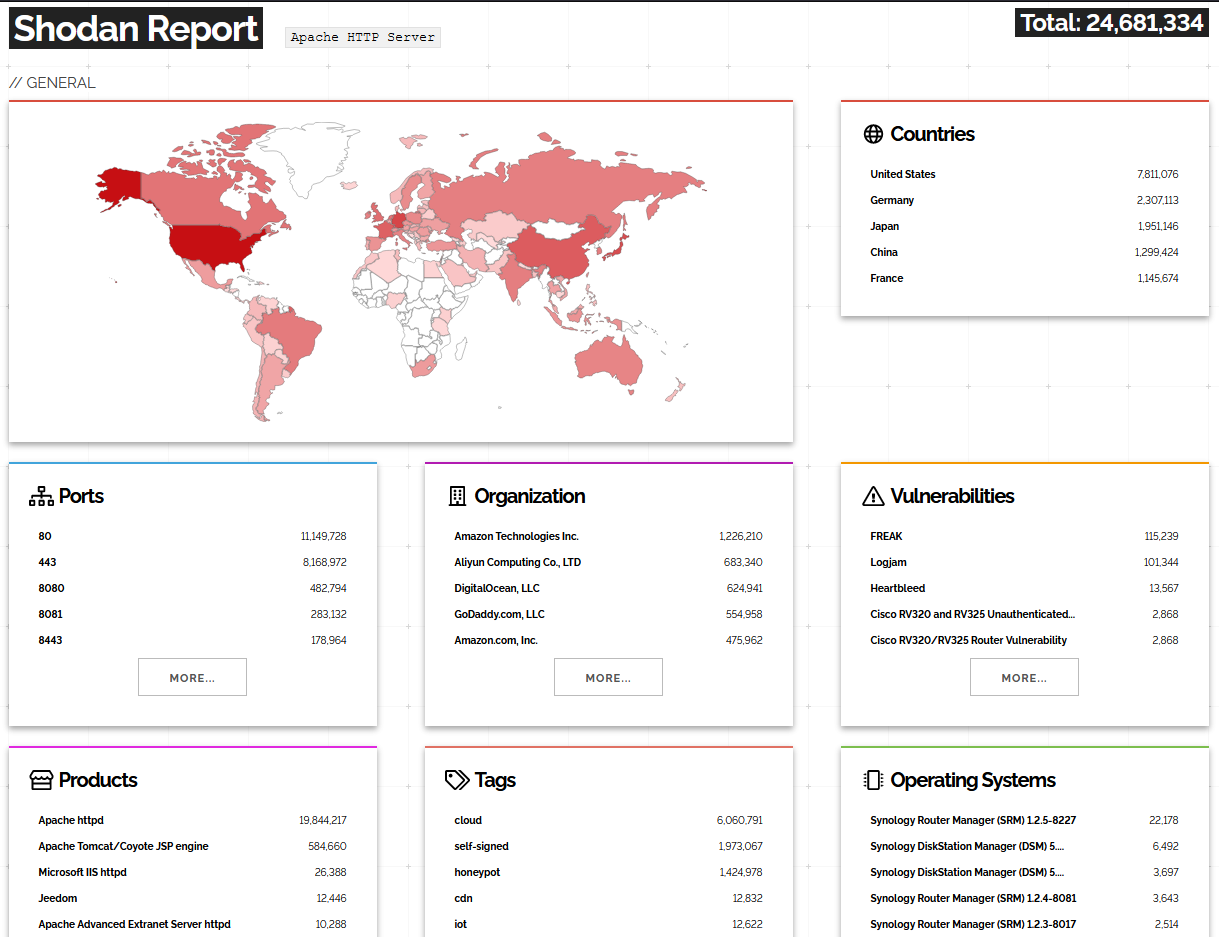
Task: Open MORE... in the Vulnerabilities card
Action: (x=1024, y=677)
